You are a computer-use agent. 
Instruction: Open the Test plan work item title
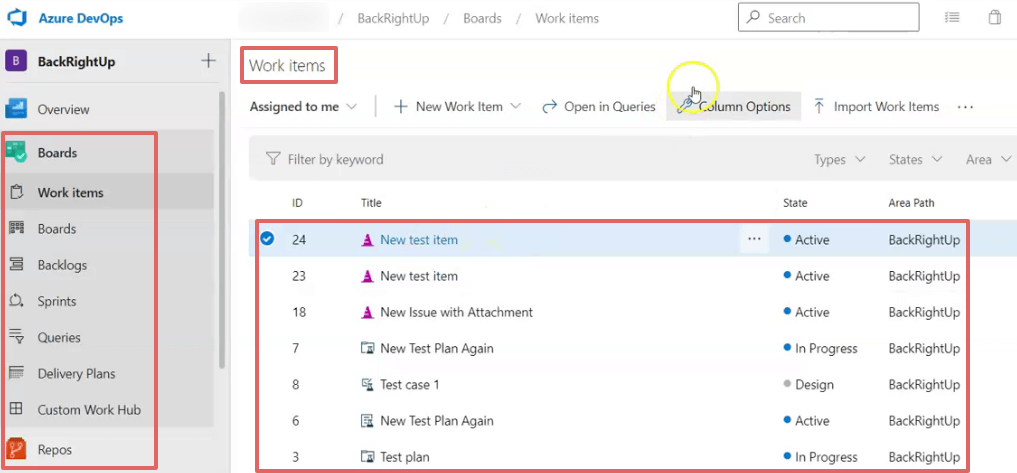click(405, 457)
